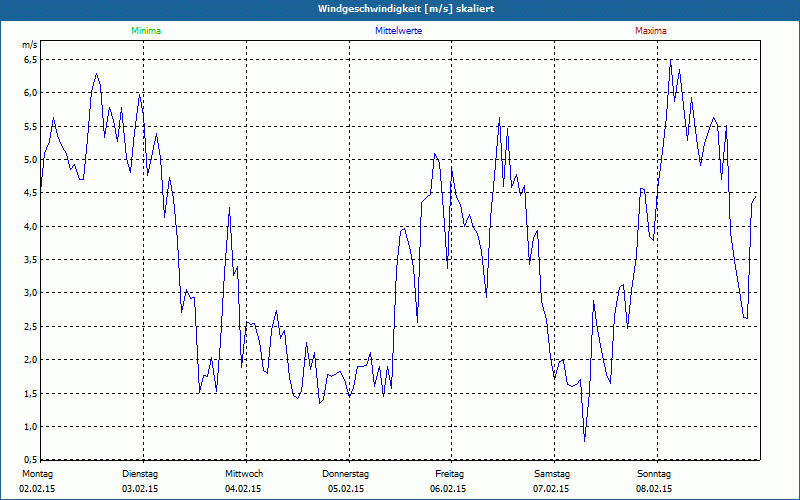The image size is (800, 500).
Task: Select the 08.02.15 date label
Action: [653, 488]
